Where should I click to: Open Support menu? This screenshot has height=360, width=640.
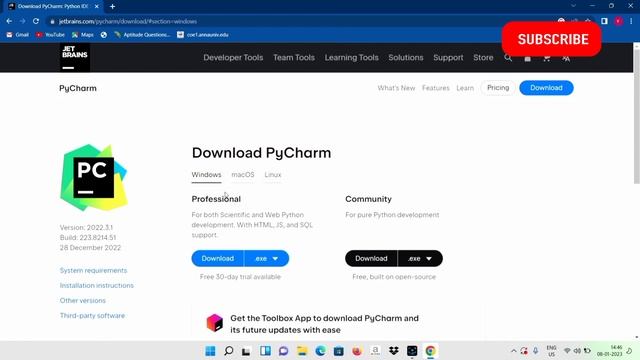click(x=448, y=58)
